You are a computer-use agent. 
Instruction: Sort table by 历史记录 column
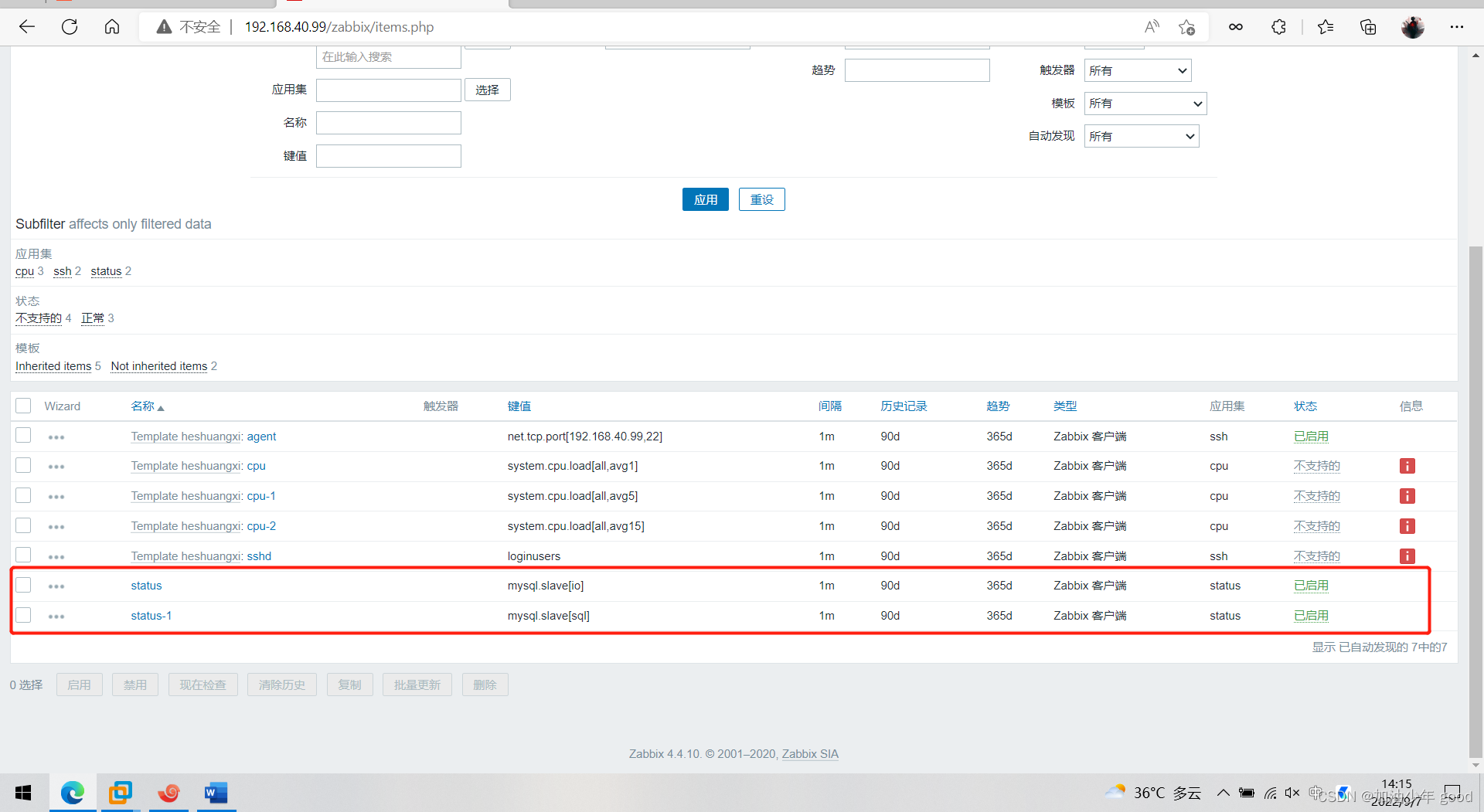coord(904,406)
